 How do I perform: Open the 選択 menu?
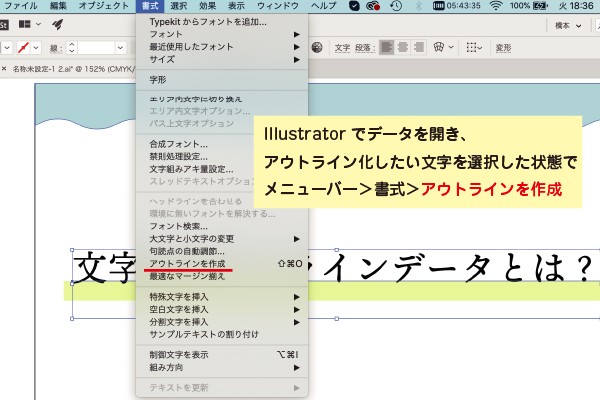click(179, 6)
